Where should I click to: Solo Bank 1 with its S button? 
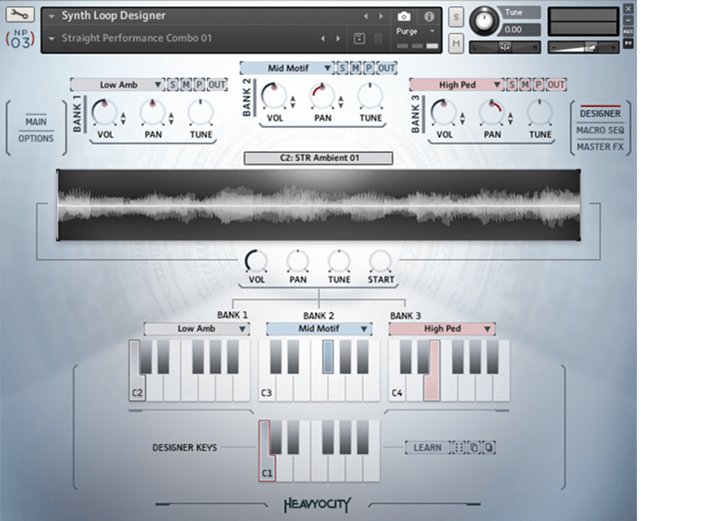pos(173,85)
